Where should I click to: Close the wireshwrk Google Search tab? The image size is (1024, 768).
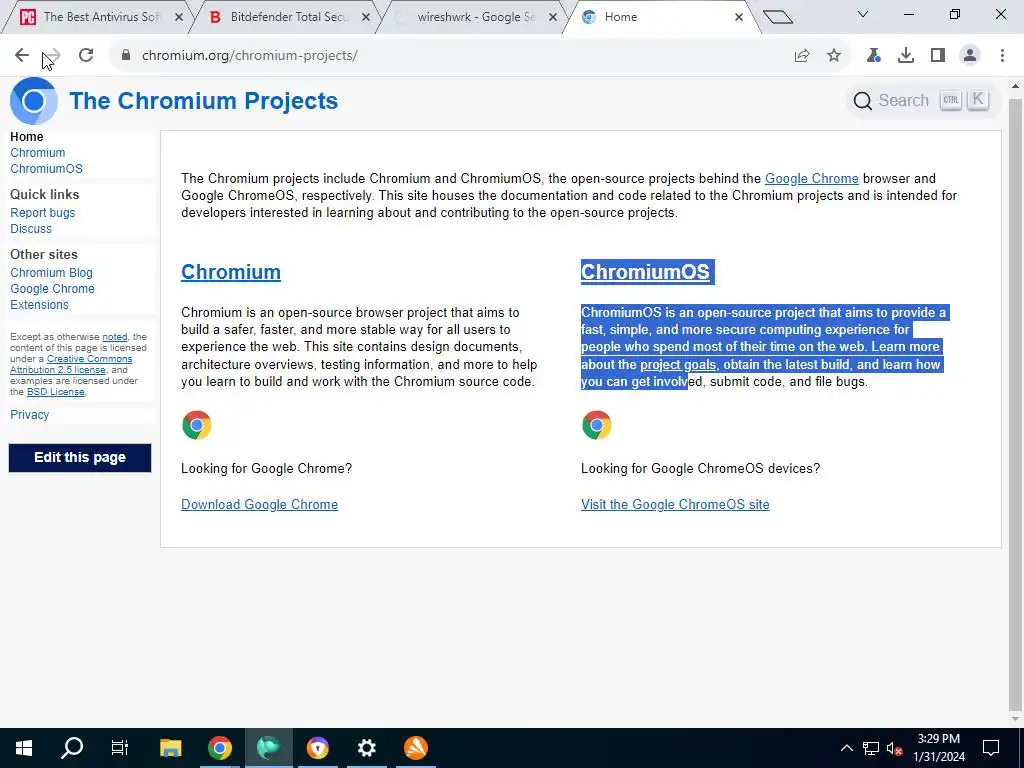point(552,17)
